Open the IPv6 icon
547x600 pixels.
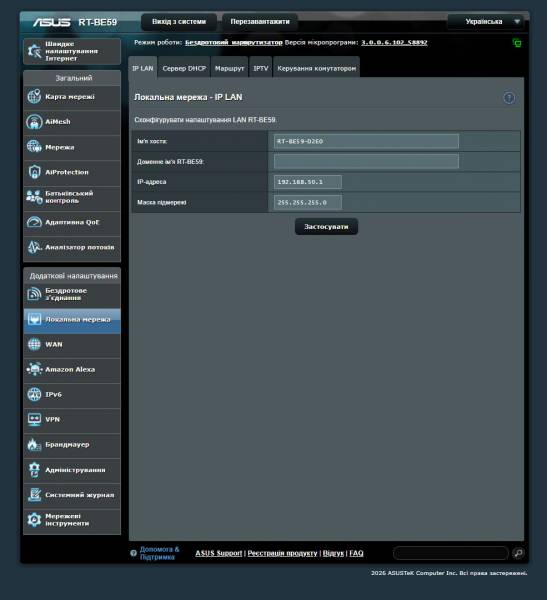pyautogui.click(x=34, y=395)
